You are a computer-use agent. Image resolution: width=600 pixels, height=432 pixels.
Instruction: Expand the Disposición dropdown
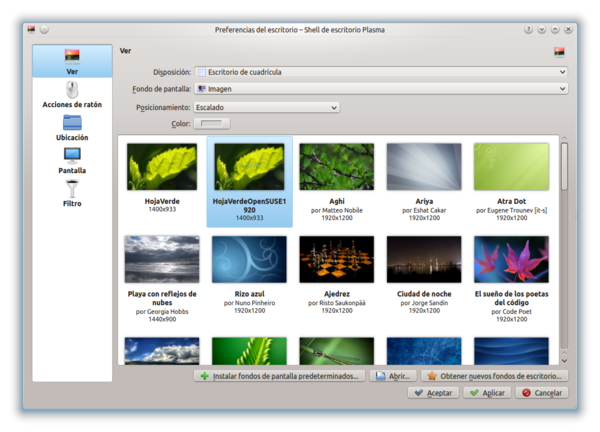coord(381,72)
